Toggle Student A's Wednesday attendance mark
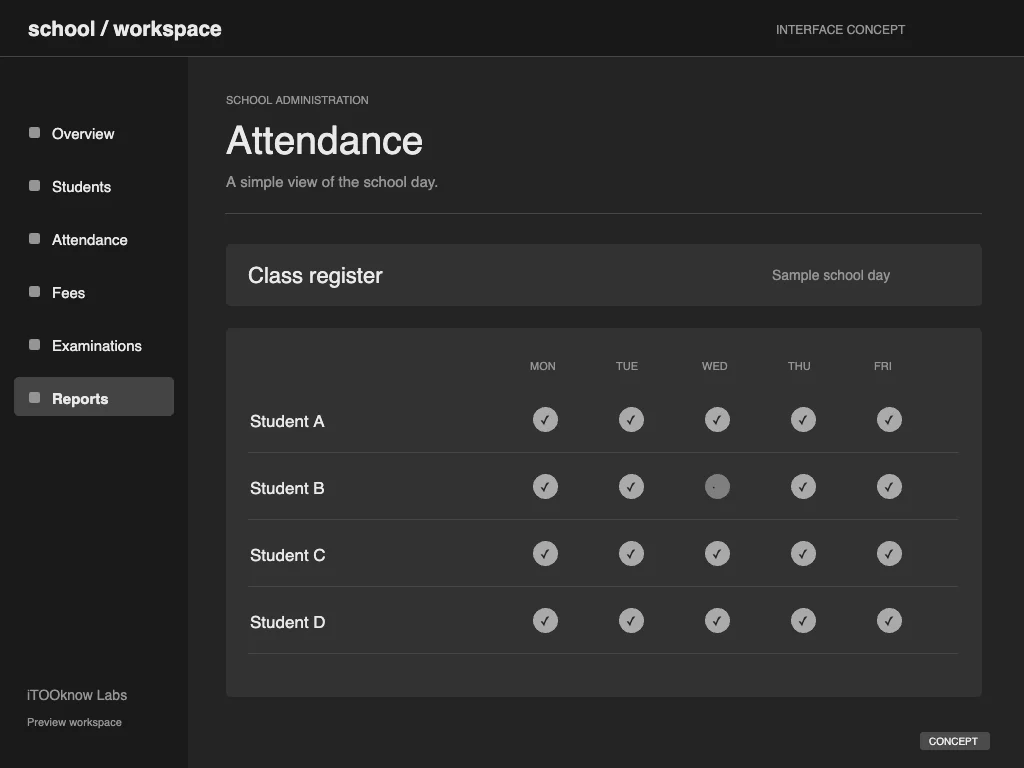This screenshot has width=1024, height=768. (717, 420)
